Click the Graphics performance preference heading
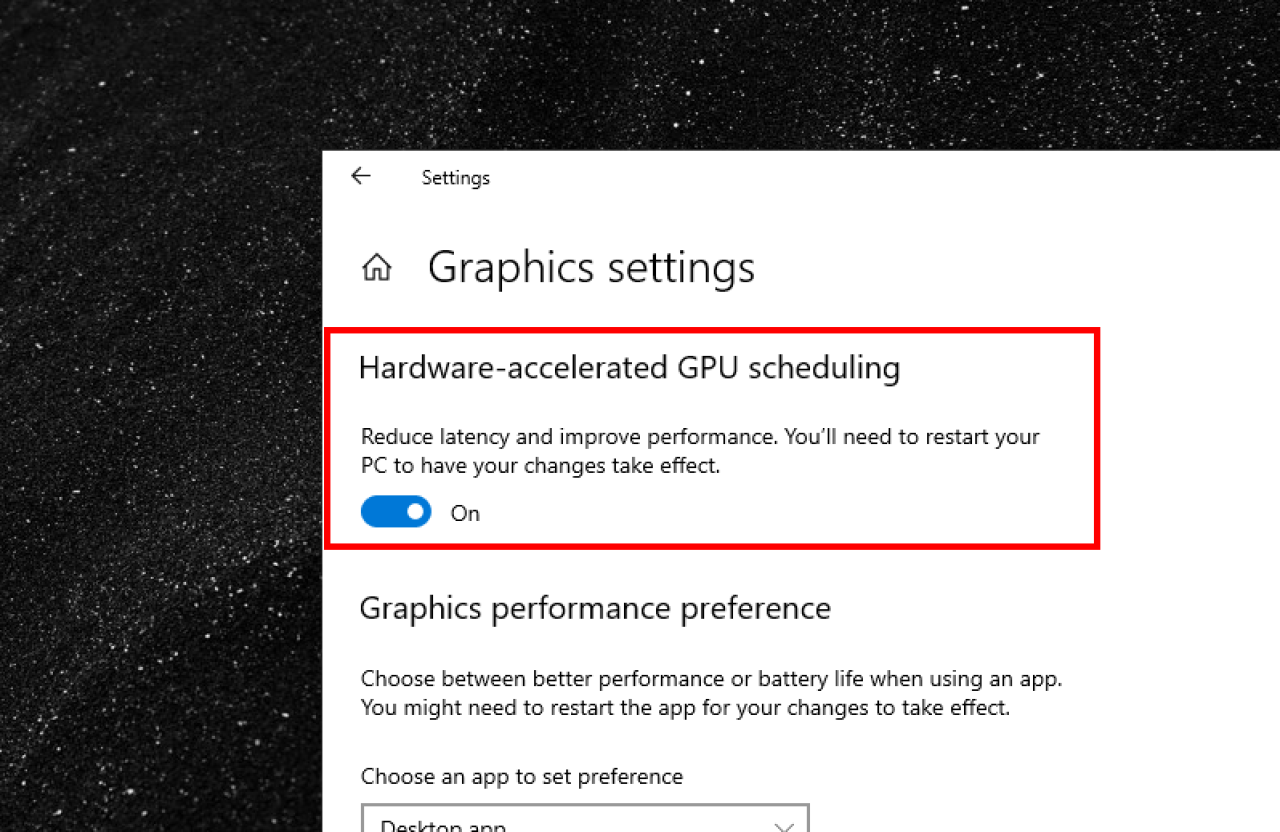The height and width of the screenshot is (832, 1280). coord(595,607)
